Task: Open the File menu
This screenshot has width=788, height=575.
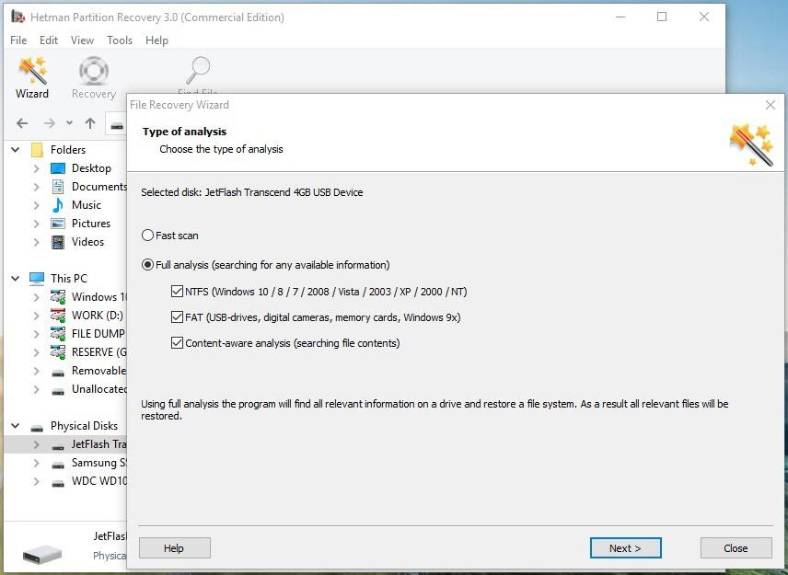Action: 18,40
